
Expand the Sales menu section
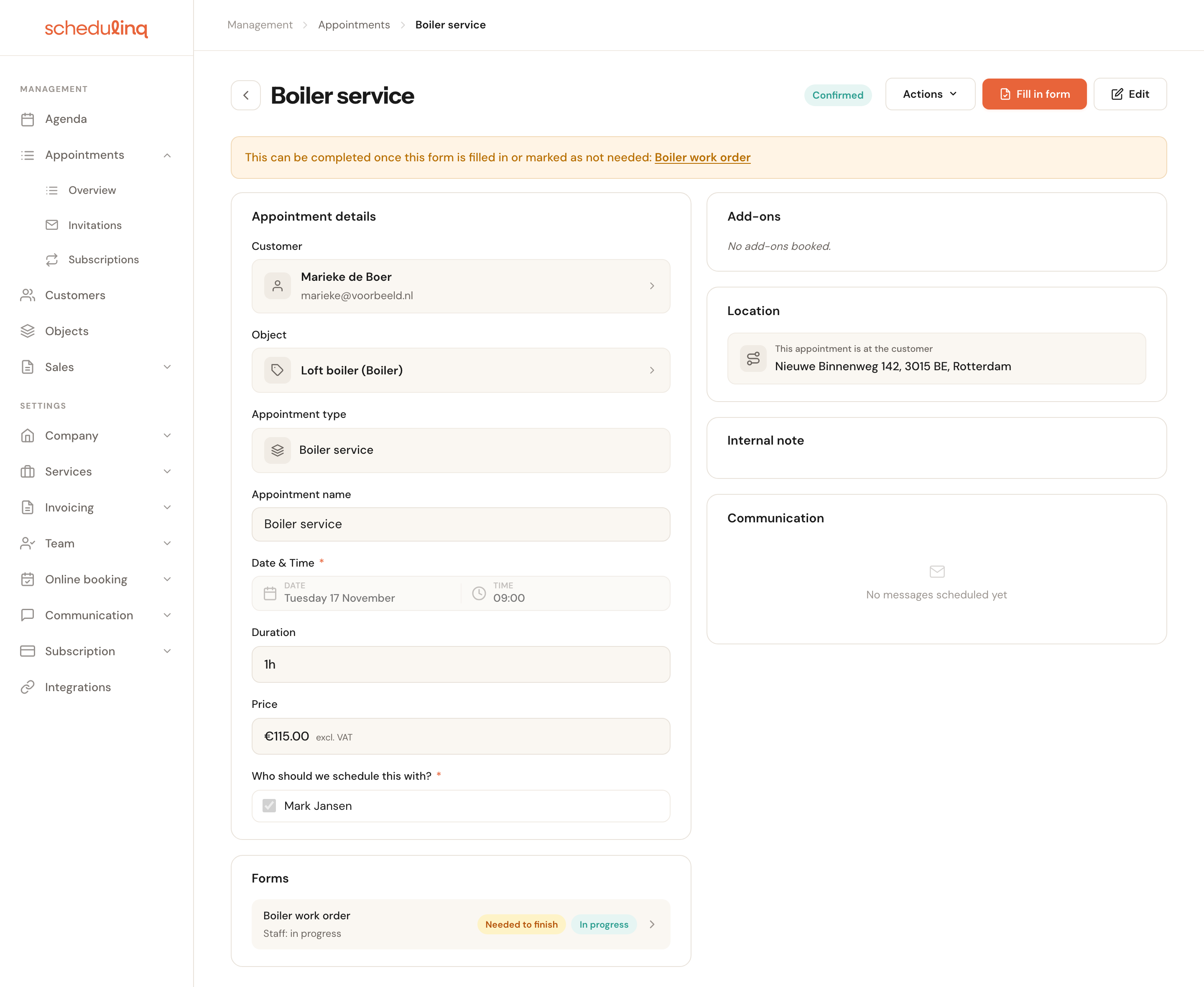tap(167, 367)
